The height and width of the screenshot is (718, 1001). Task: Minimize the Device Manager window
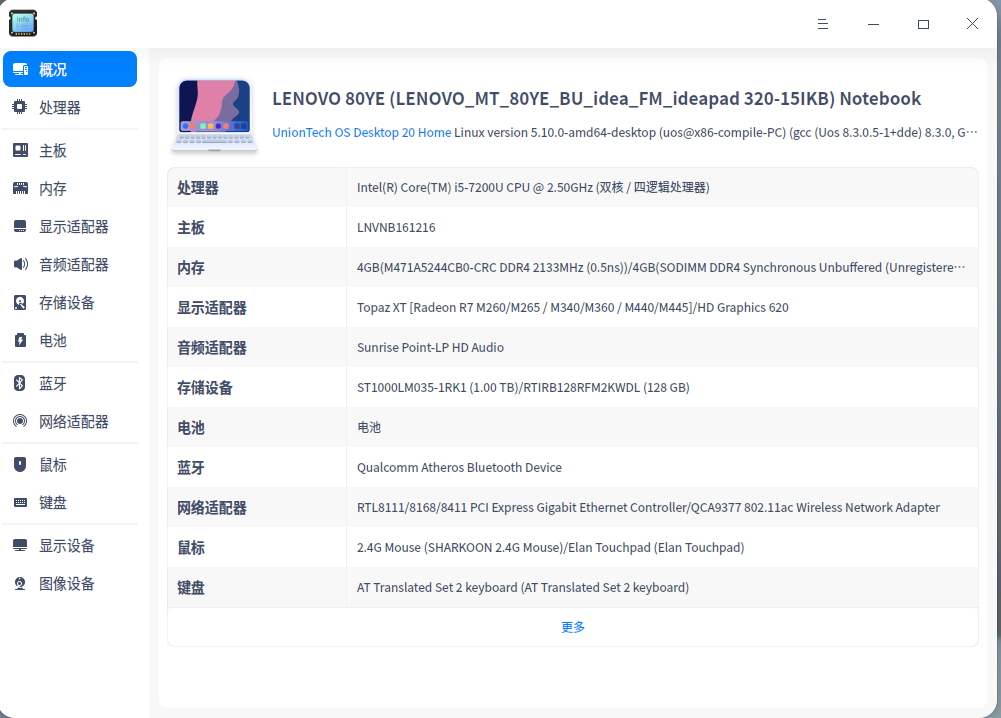[x=873, y=24]
